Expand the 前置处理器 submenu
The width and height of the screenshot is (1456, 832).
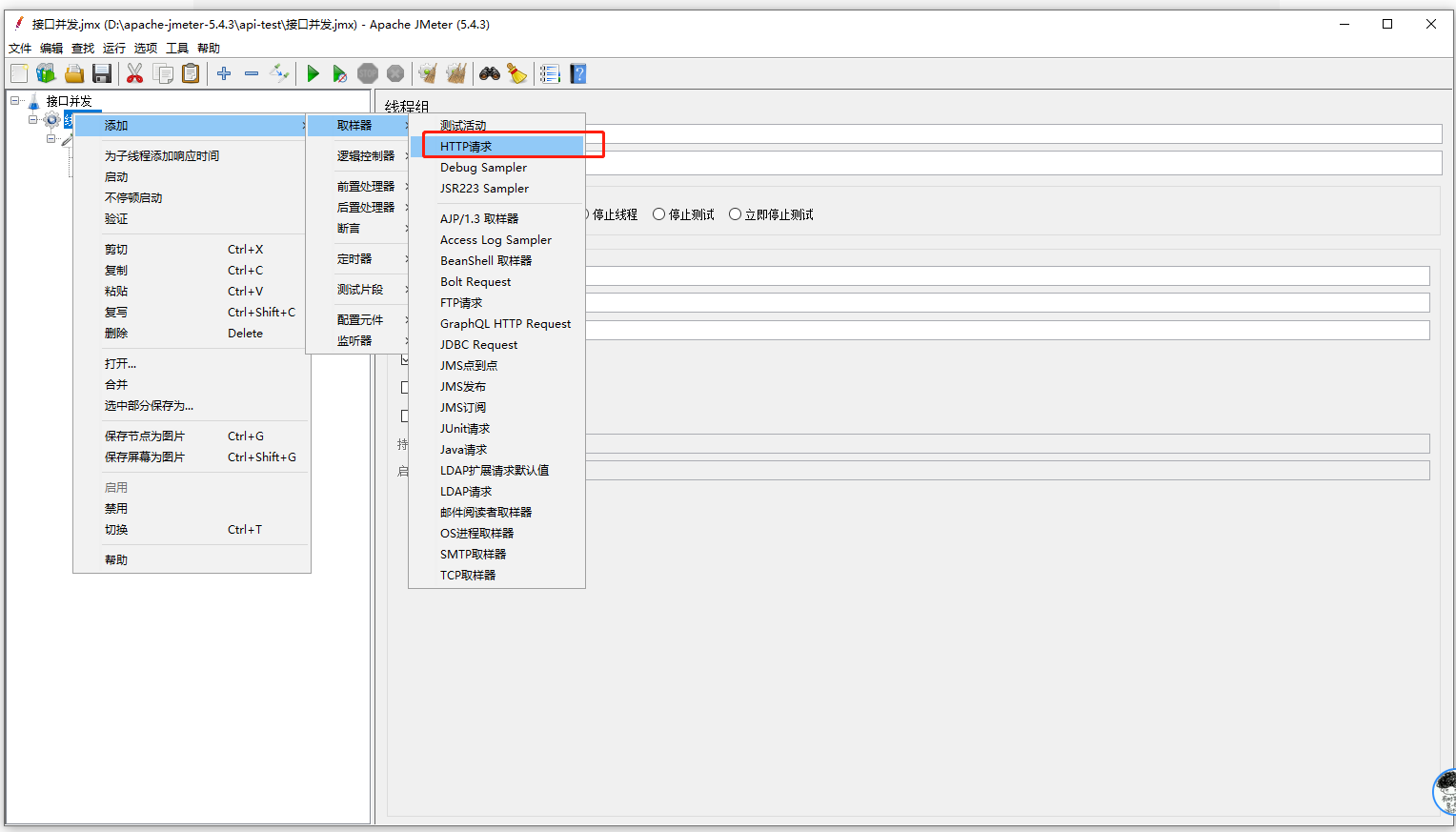click(x=358, y=186)
